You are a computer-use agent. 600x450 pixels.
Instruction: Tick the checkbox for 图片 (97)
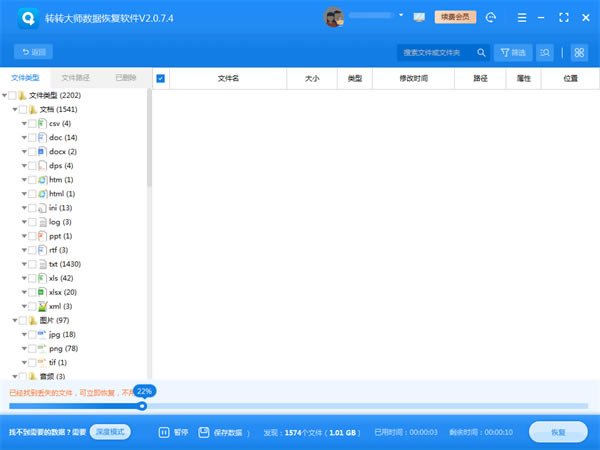(23, 320)
